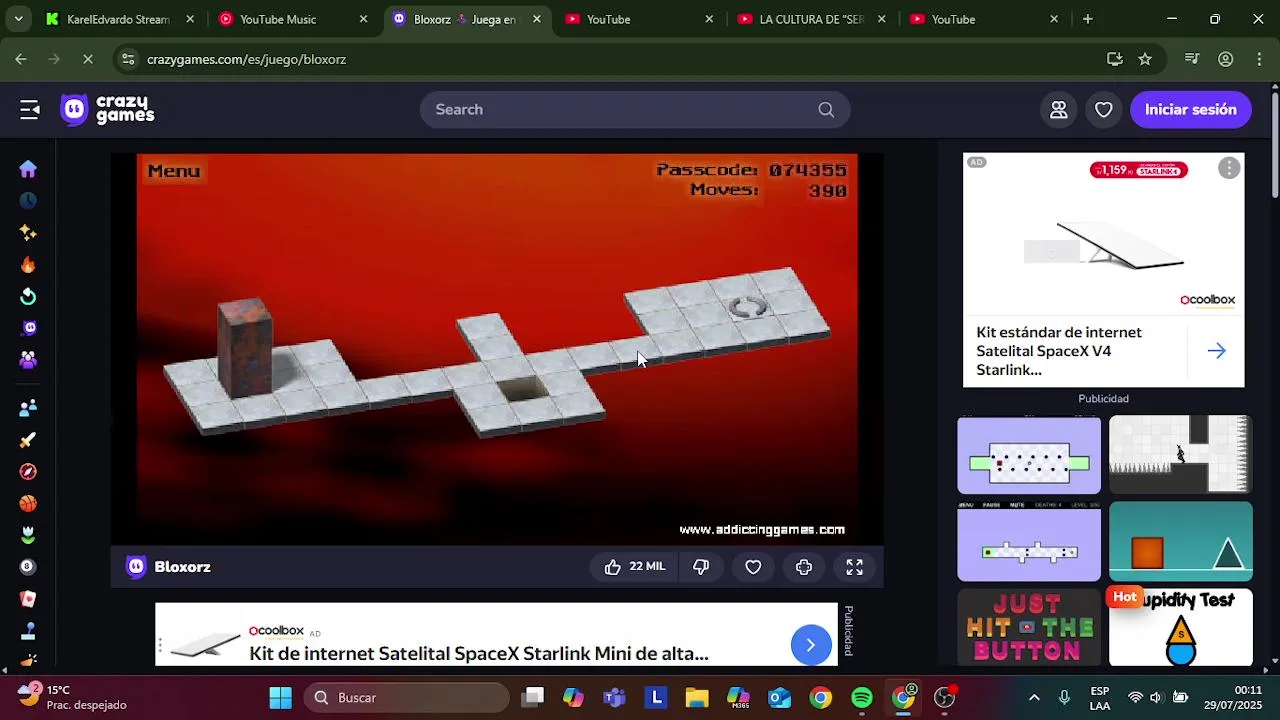The height and width of the screenshot is (720, 1280).
Task: Open the weather widget 15°C
Action: [71, 697]
